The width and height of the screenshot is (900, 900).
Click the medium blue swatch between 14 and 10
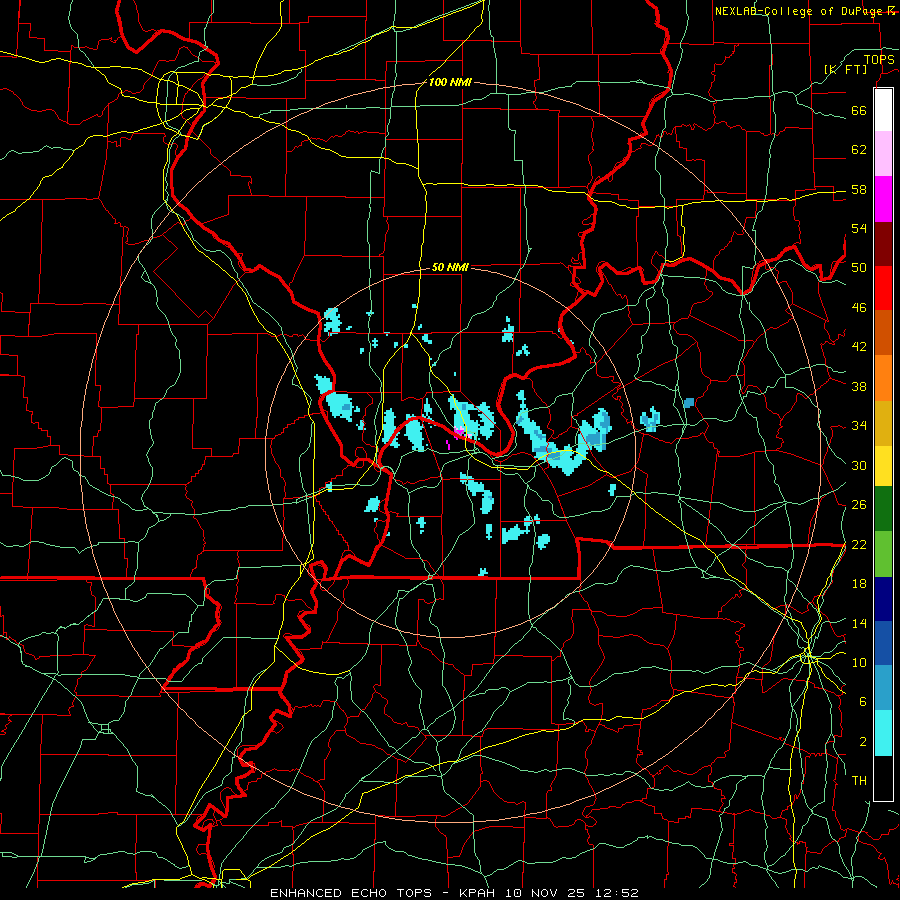coord(883,643)
